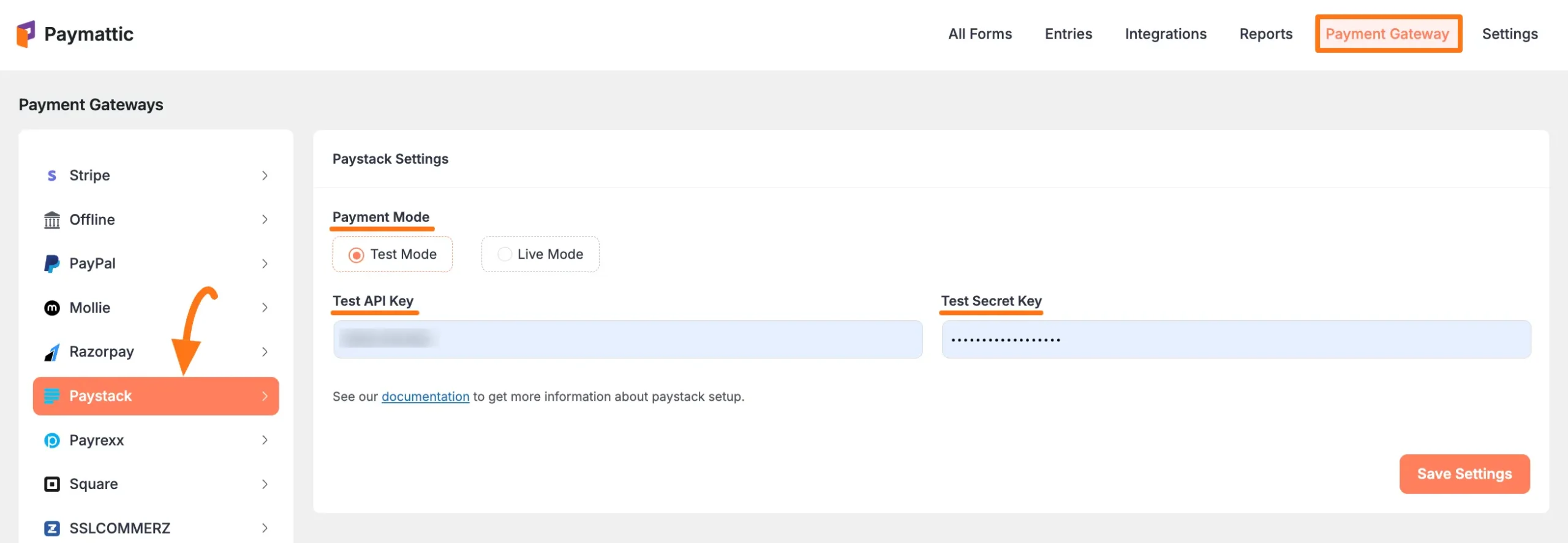Viewport: 1568px width, 543px height.
Task: Open the paystack documentation link
Action: 425,397
